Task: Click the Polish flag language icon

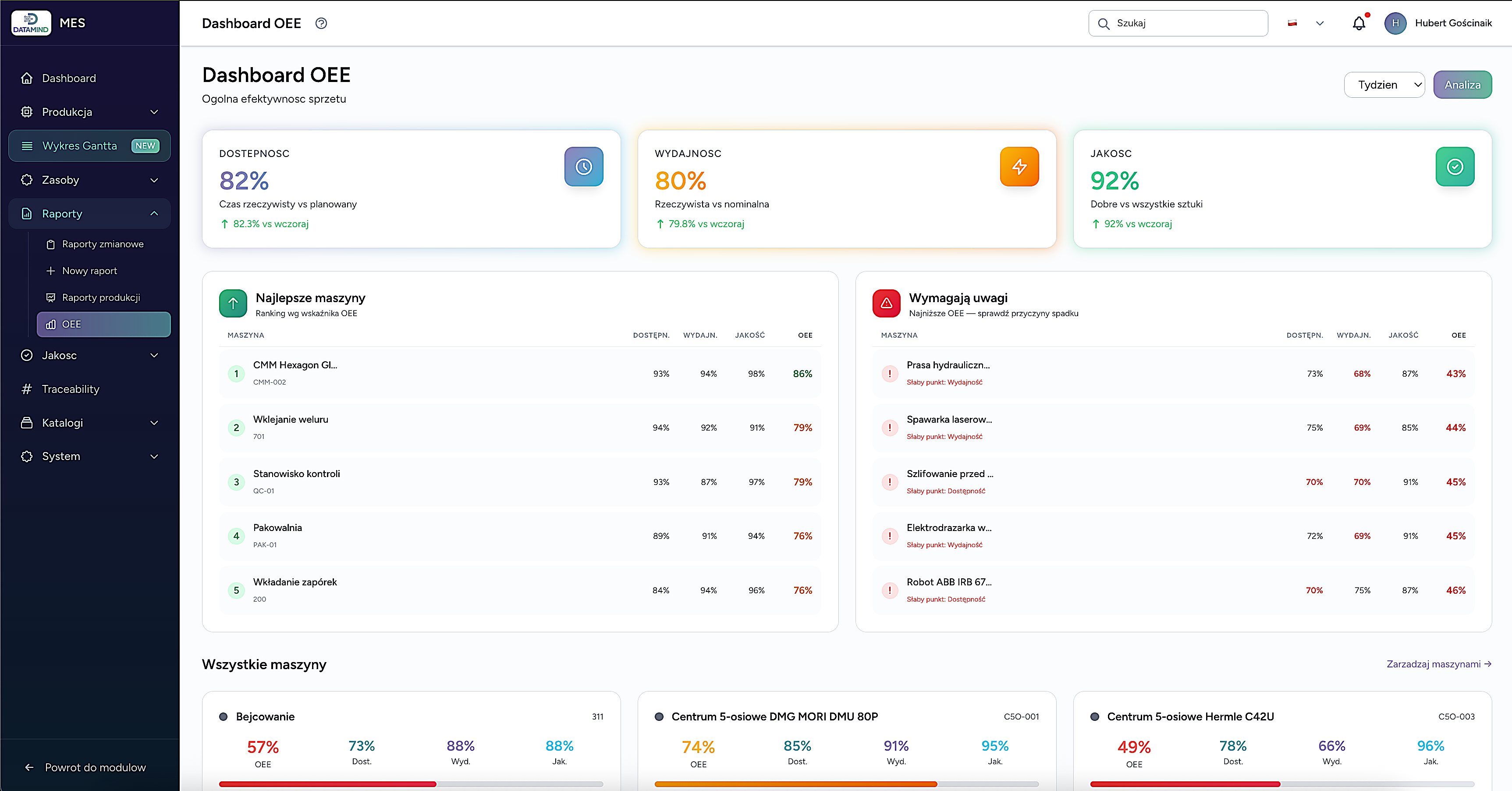Action: click(1292, 24)
